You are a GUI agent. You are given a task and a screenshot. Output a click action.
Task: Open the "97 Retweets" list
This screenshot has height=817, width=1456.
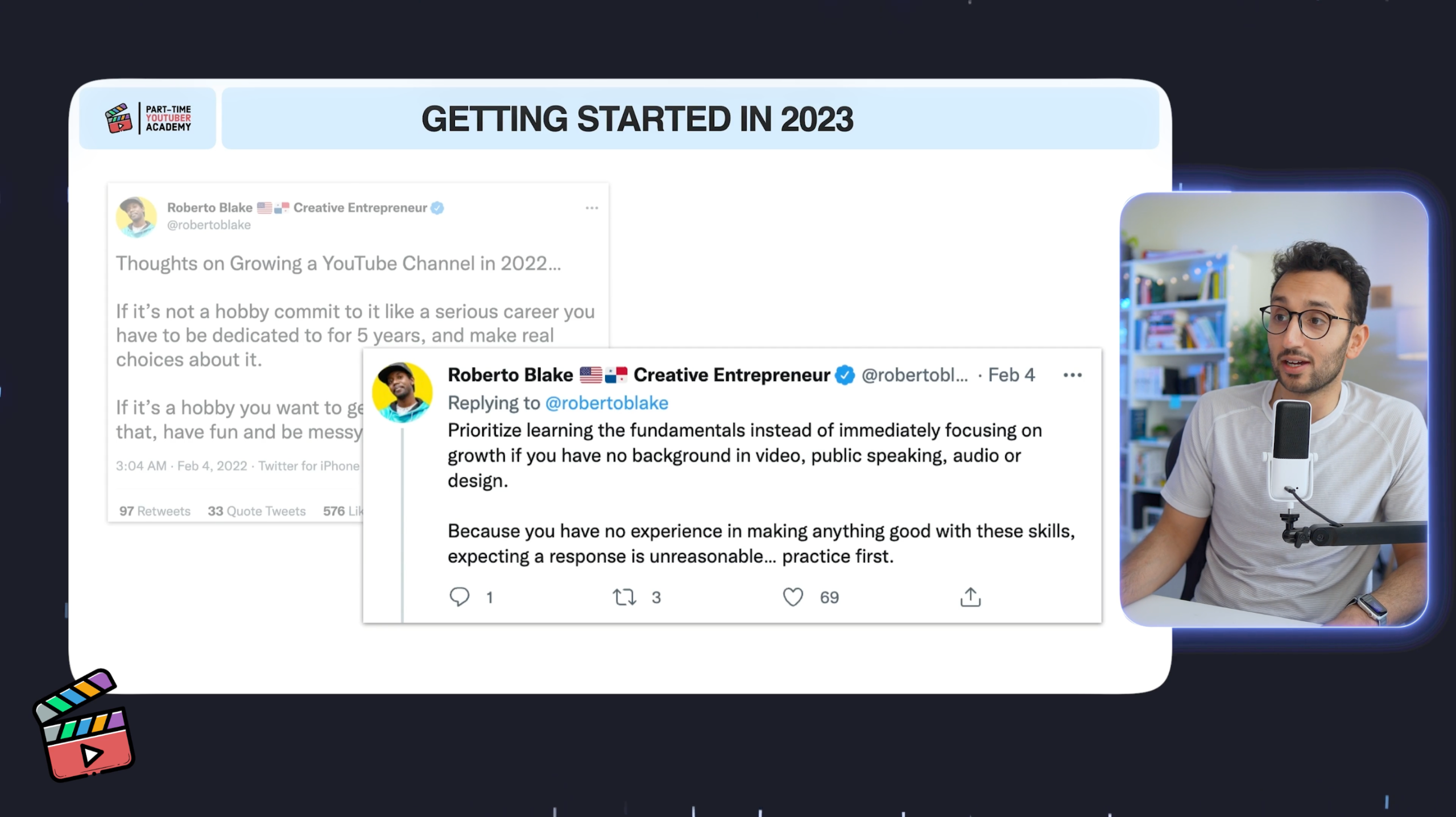coord(155,511)
